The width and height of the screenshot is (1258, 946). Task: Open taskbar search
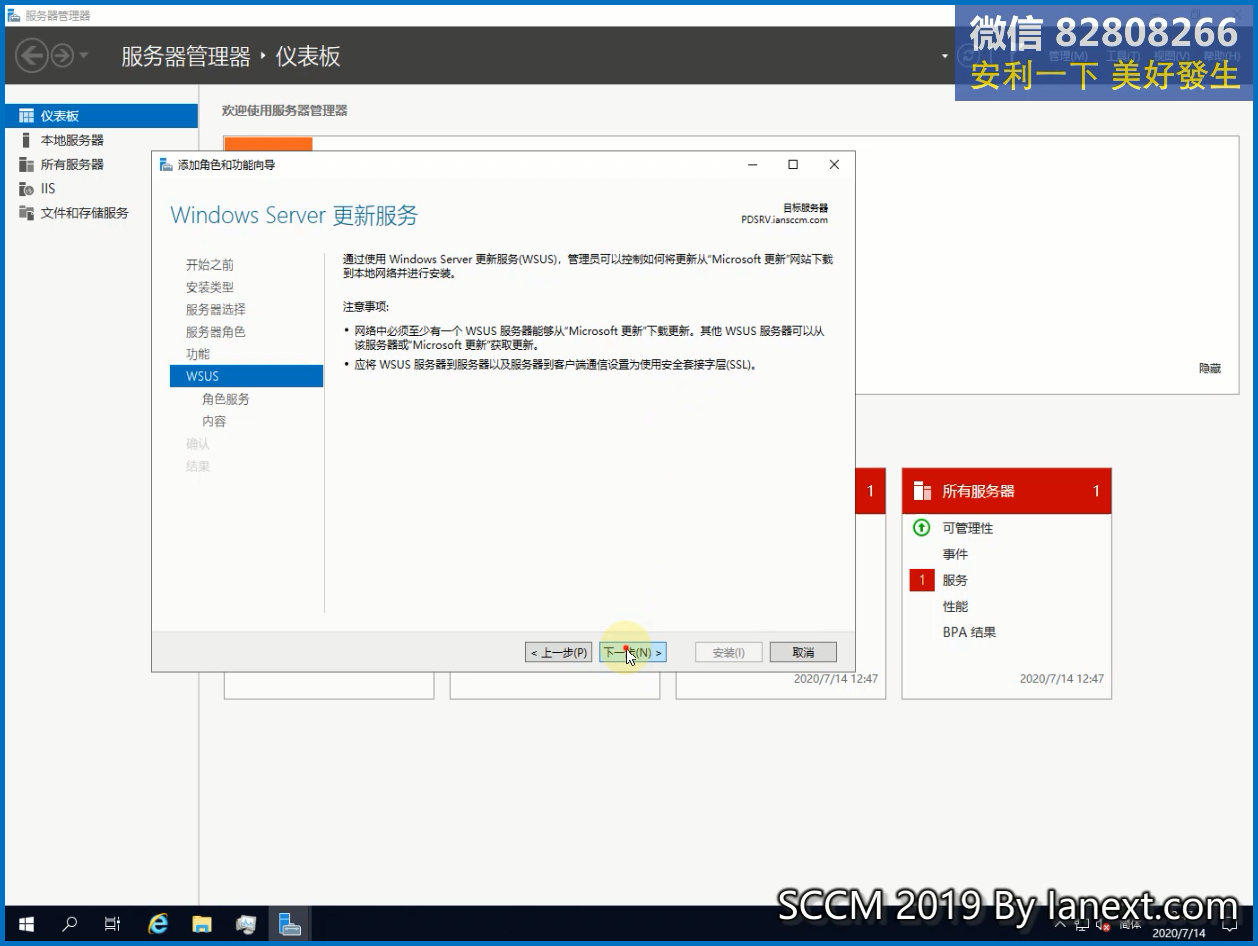(x=70, y=924)
